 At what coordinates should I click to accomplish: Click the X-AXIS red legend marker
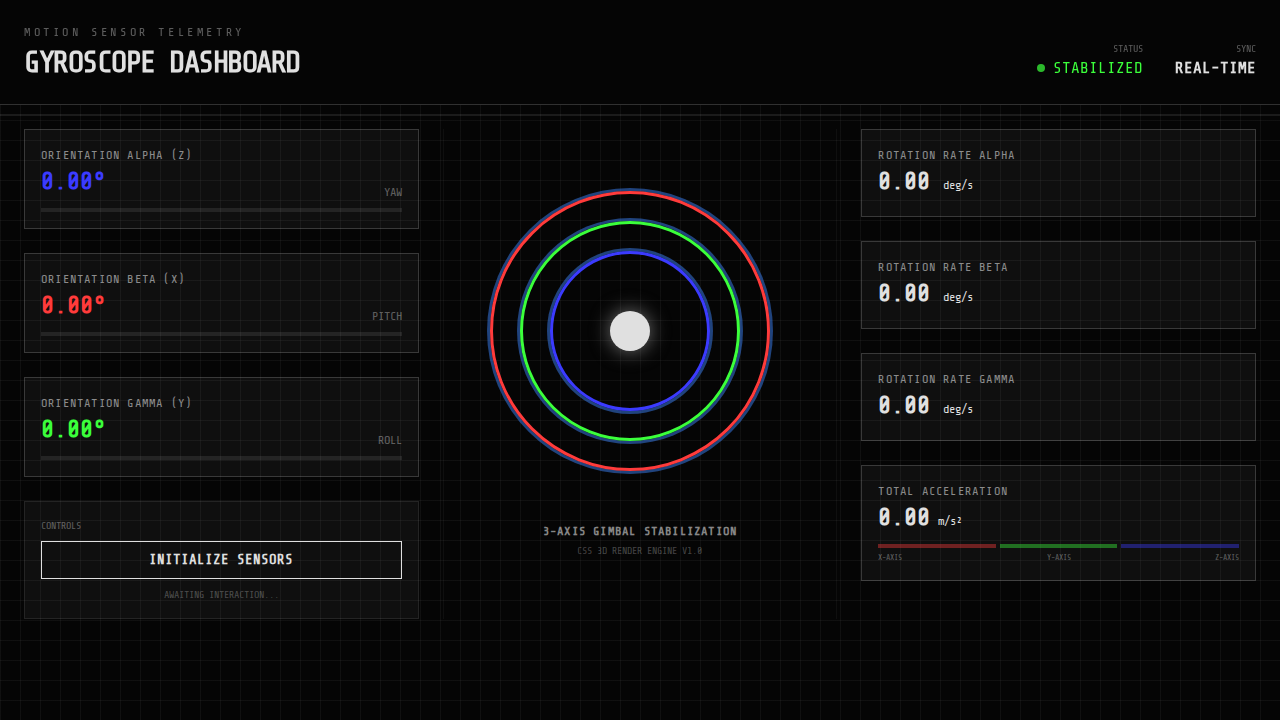click(936, 545)
